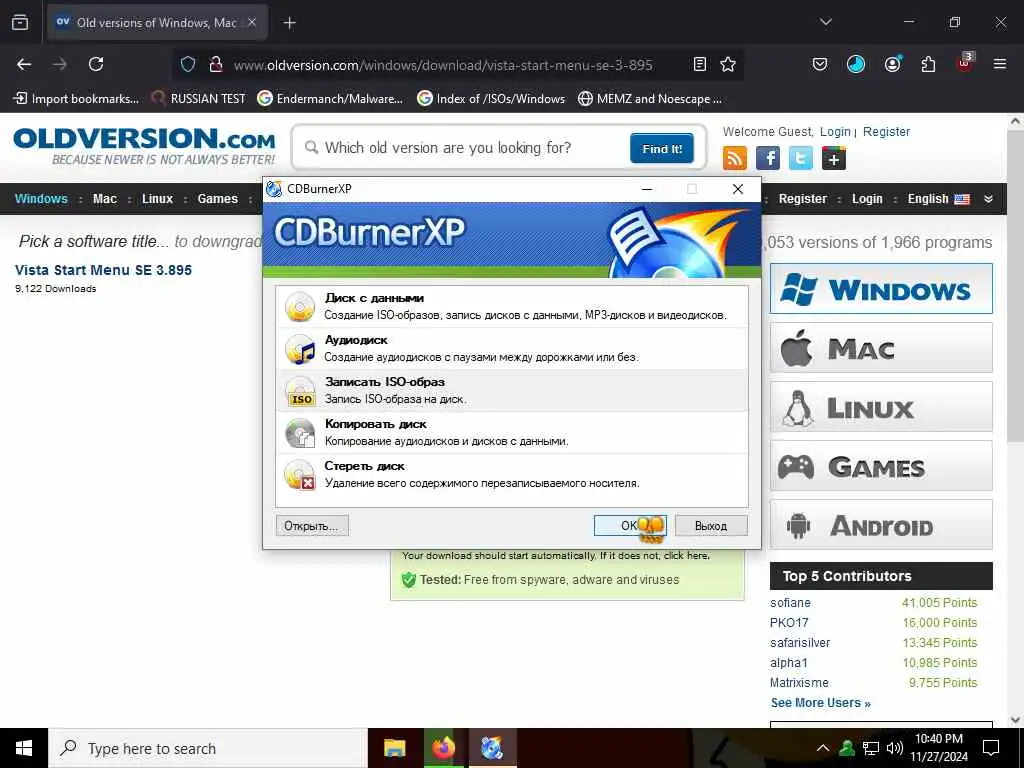The image size is (1024, 768).
Task: Toggle reader view in address bar
Action: tap(699, 64)
